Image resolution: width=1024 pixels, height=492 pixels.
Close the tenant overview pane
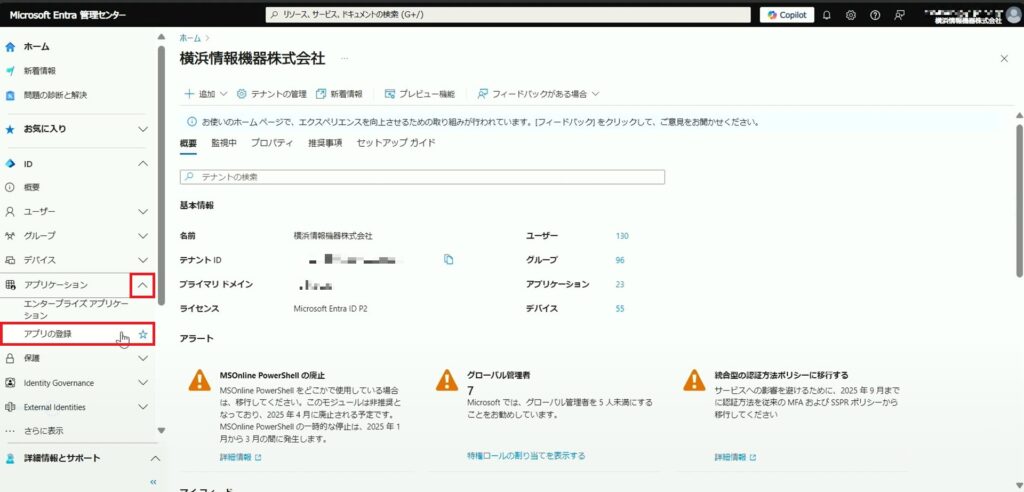(x=1004, y=59)
